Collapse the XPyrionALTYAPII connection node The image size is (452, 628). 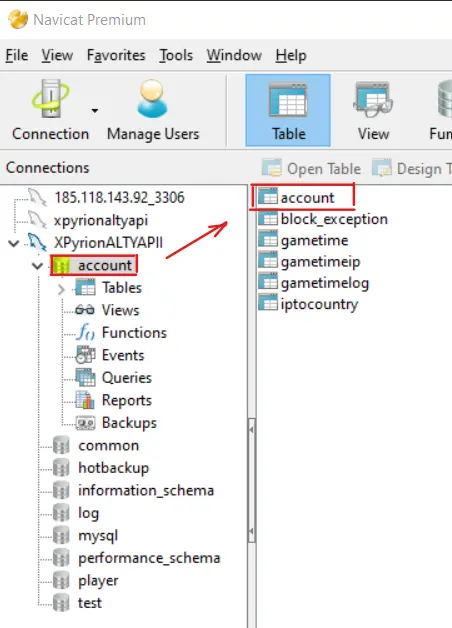click(14, 243)
